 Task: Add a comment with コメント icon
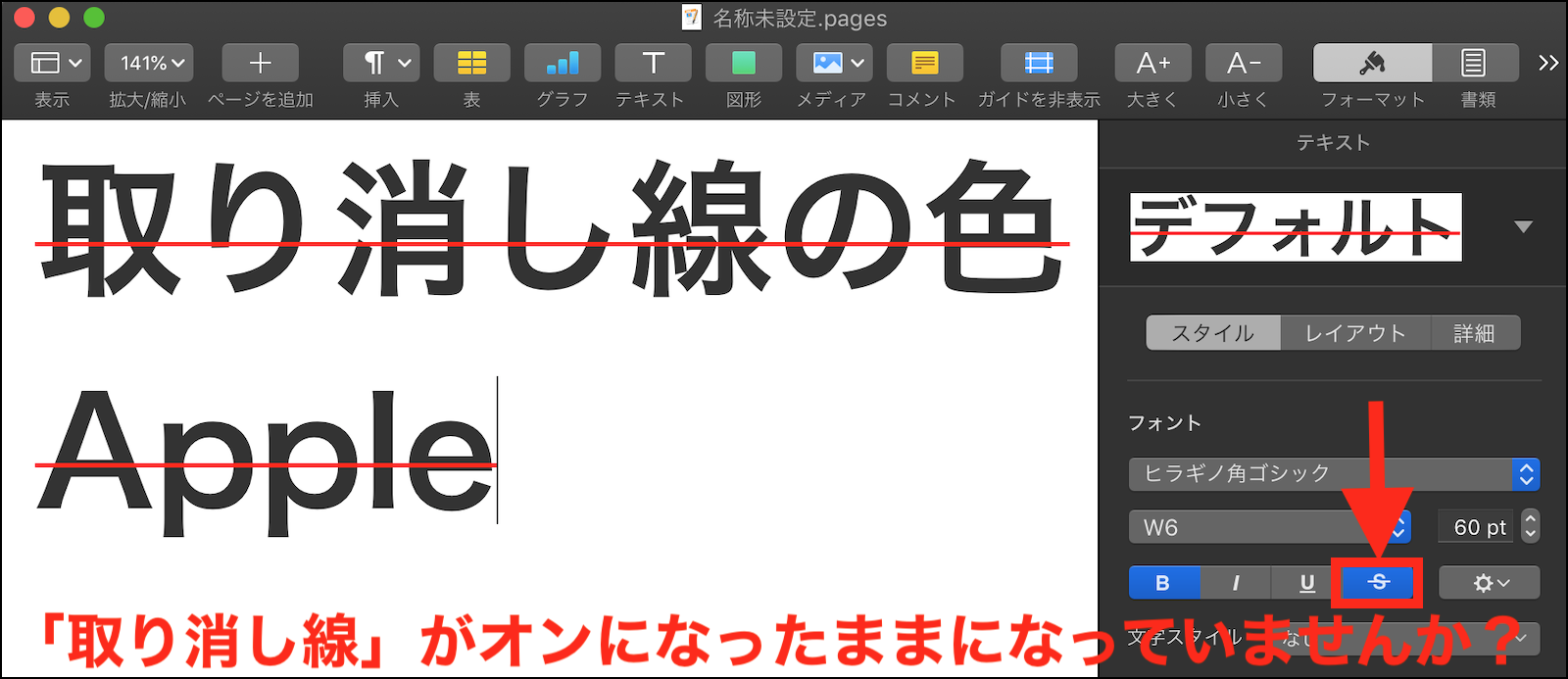point(924,64)
